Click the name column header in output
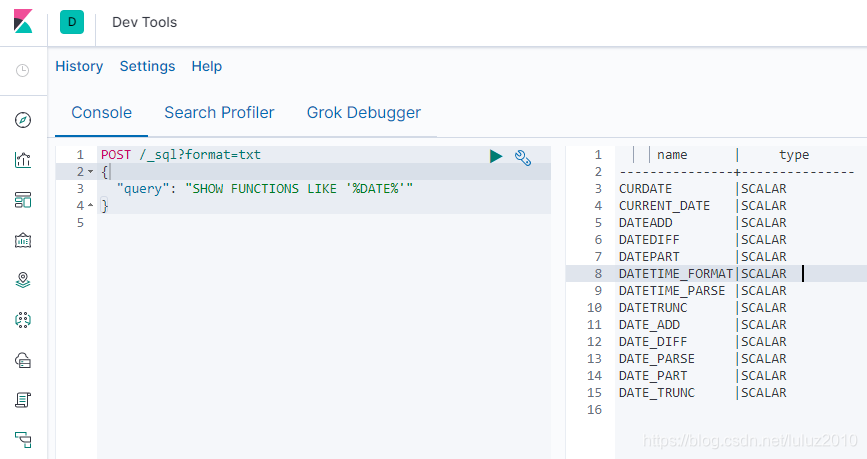867x459 pixels. pyautogui.click(x=672, y=155)
